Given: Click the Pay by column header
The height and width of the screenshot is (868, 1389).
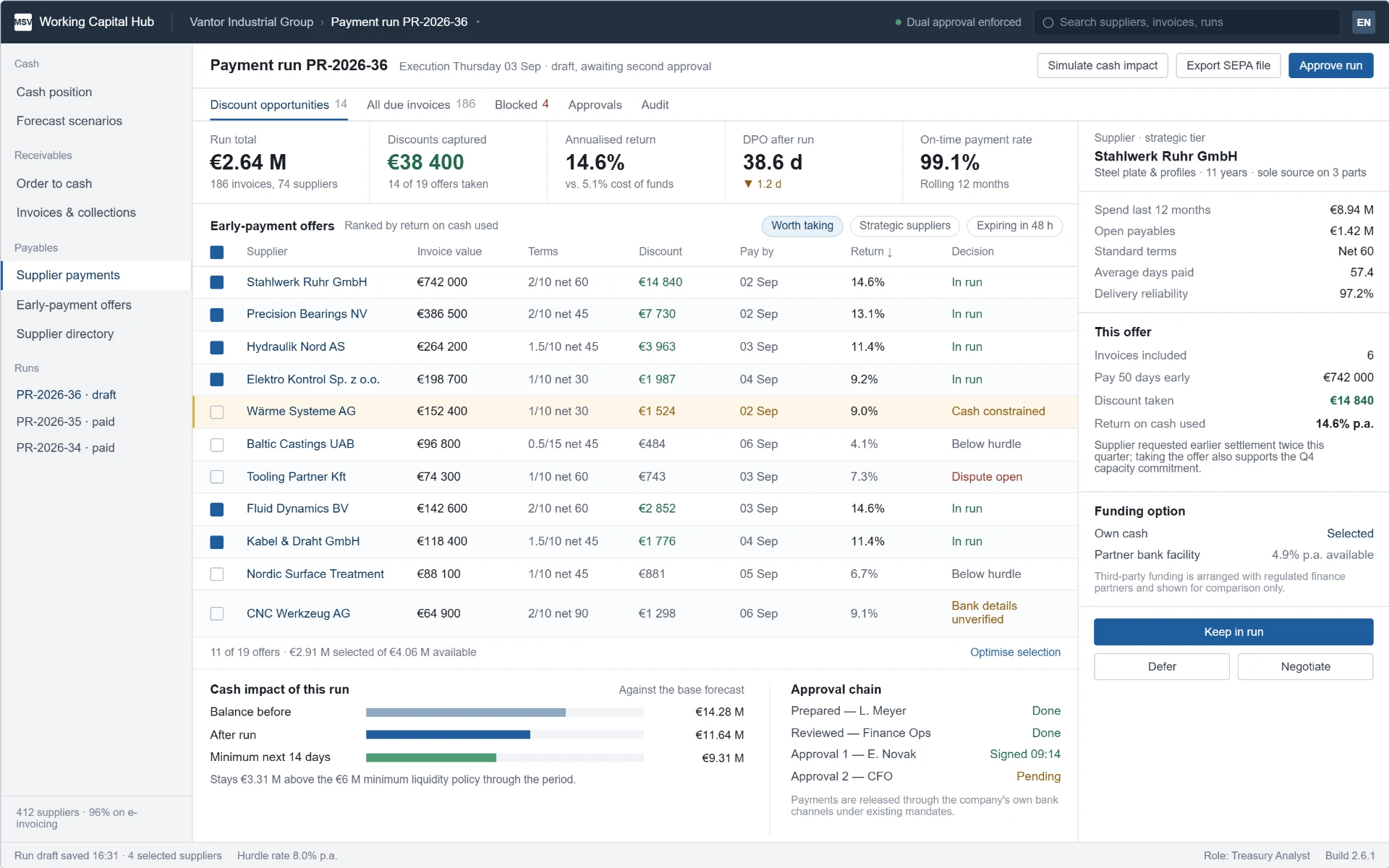Looking at the screenshot, I should [x=757, y=252].
